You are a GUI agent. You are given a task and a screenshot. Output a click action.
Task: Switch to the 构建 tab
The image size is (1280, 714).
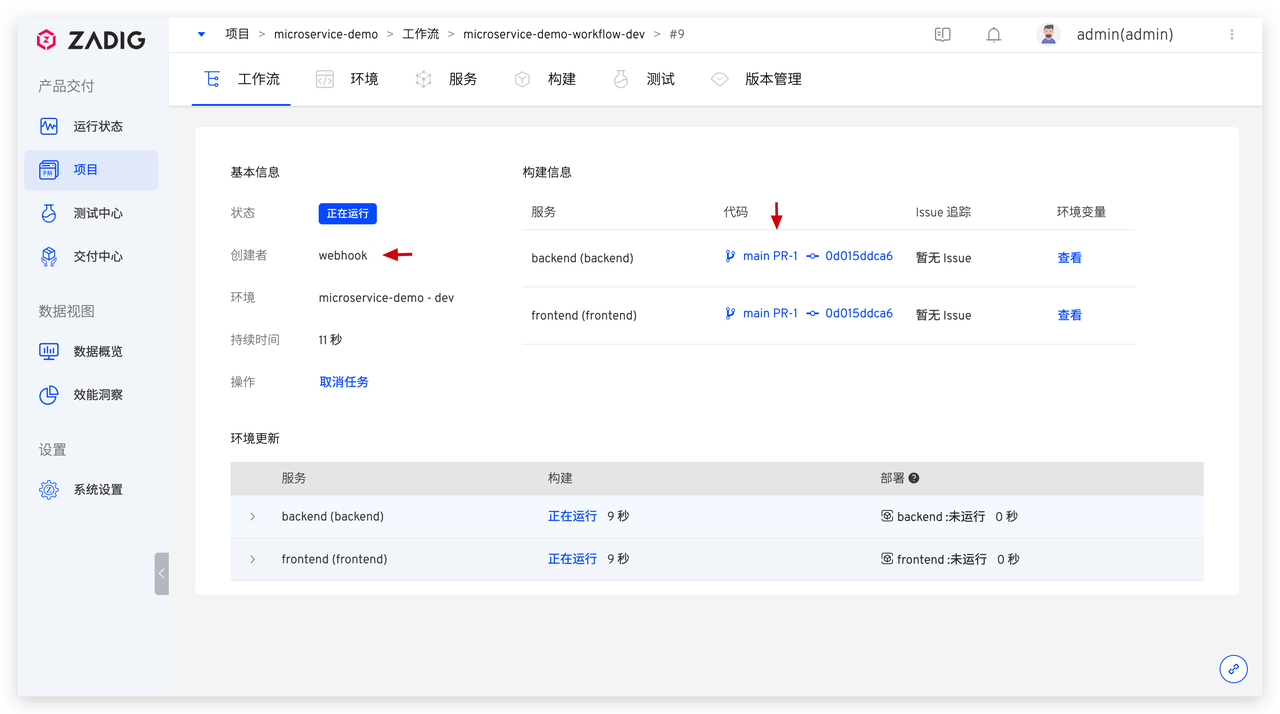(x=545, y=79)
